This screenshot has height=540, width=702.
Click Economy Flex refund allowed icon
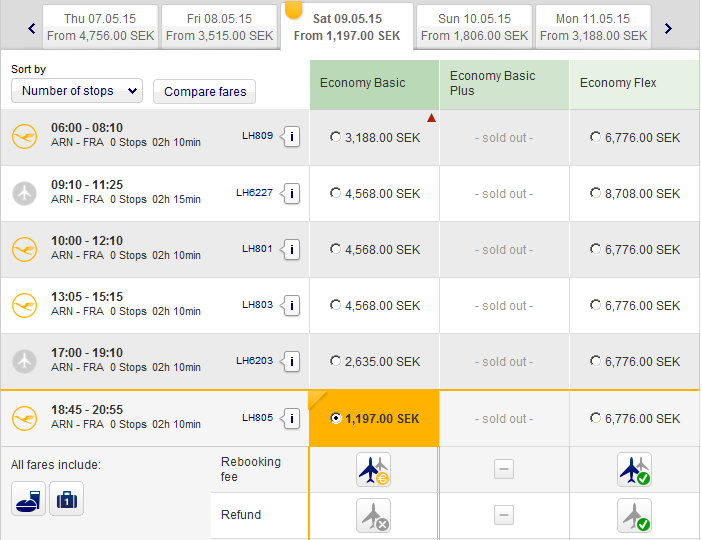click(633, 515)
